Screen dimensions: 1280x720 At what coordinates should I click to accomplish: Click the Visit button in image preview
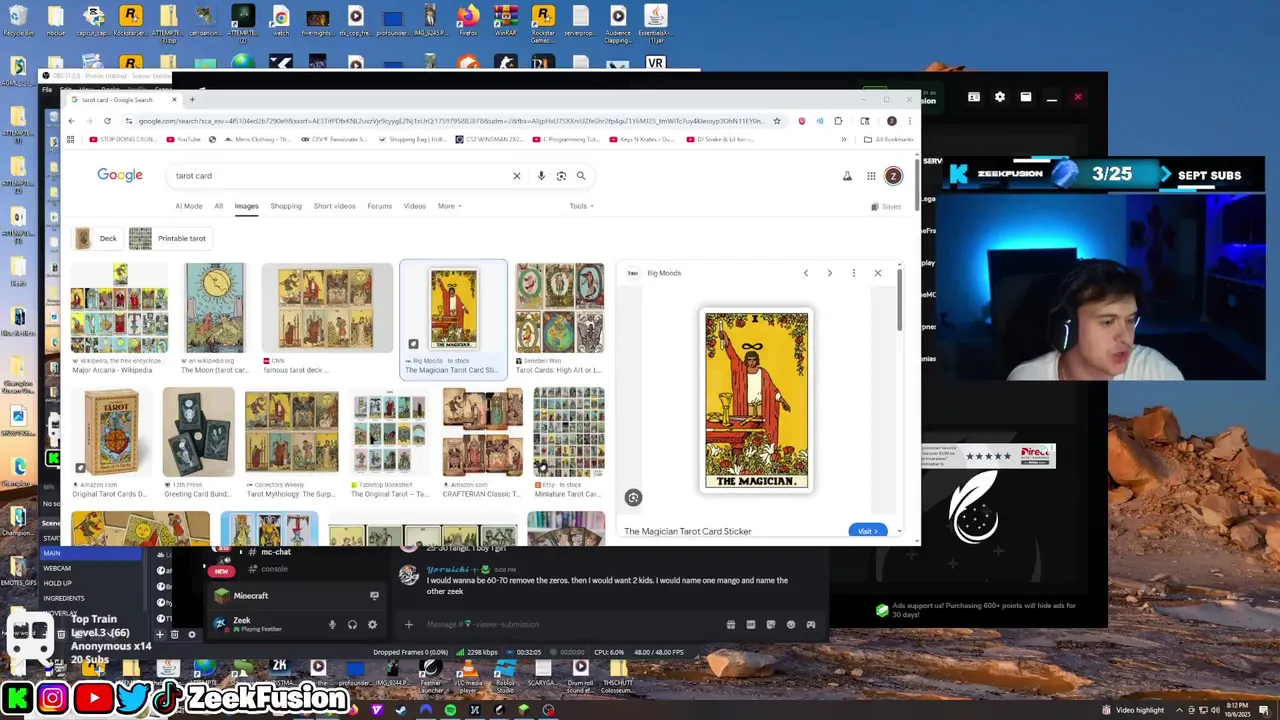[867, 531]
